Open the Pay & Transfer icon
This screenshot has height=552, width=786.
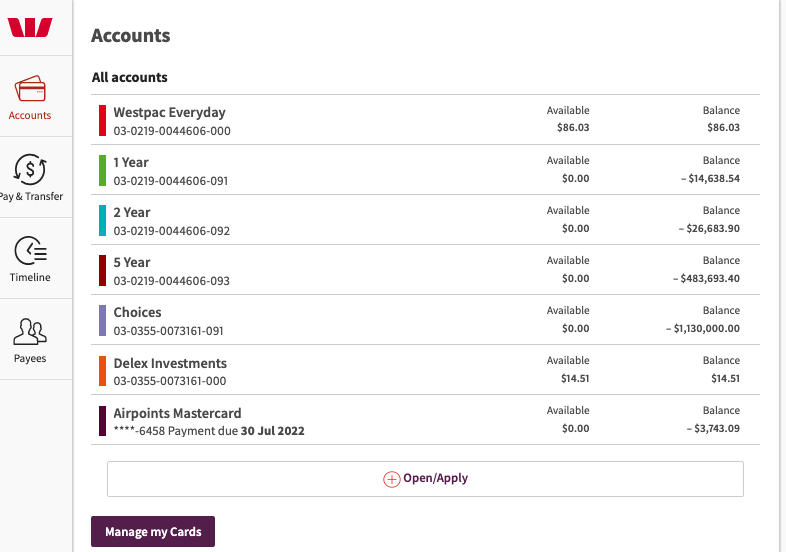pyautogui.click(x=30, y=169)
